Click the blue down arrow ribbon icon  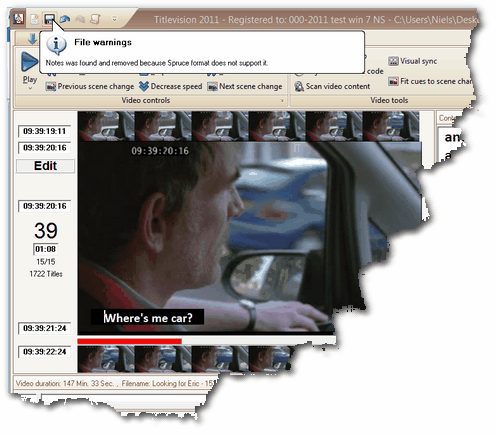32,39
